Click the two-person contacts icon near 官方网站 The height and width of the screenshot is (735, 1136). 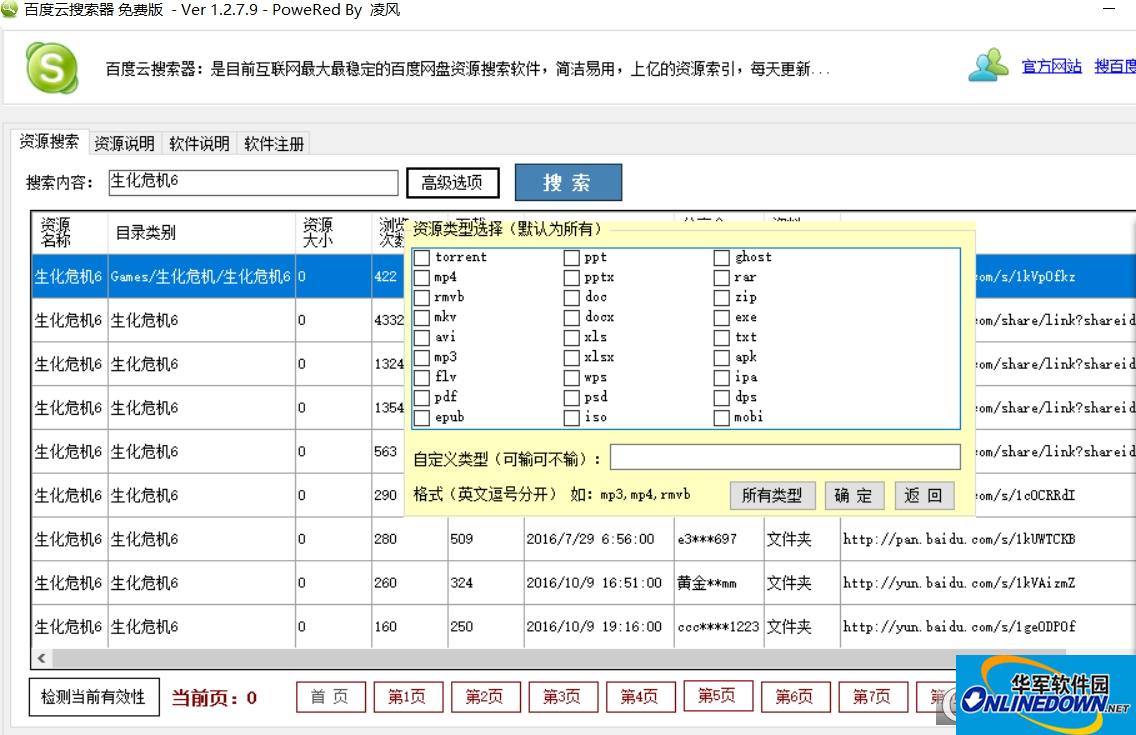988,64
